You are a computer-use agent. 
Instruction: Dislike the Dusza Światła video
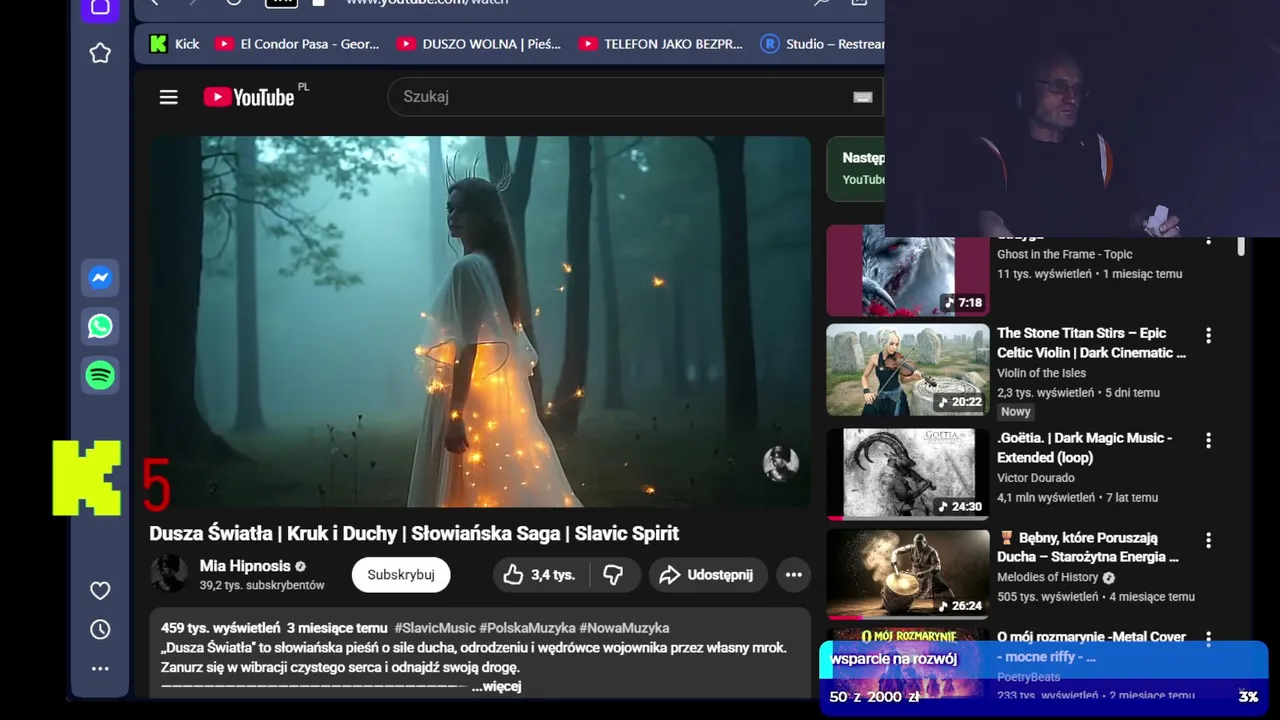(613, 575)
